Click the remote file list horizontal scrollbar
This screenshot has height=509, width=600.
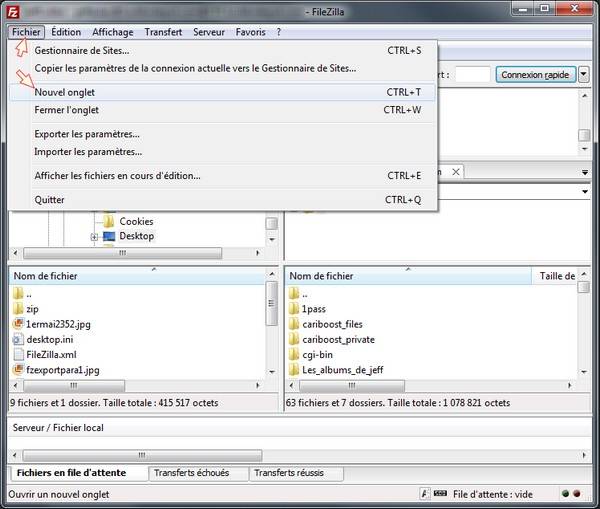[351, 385]
